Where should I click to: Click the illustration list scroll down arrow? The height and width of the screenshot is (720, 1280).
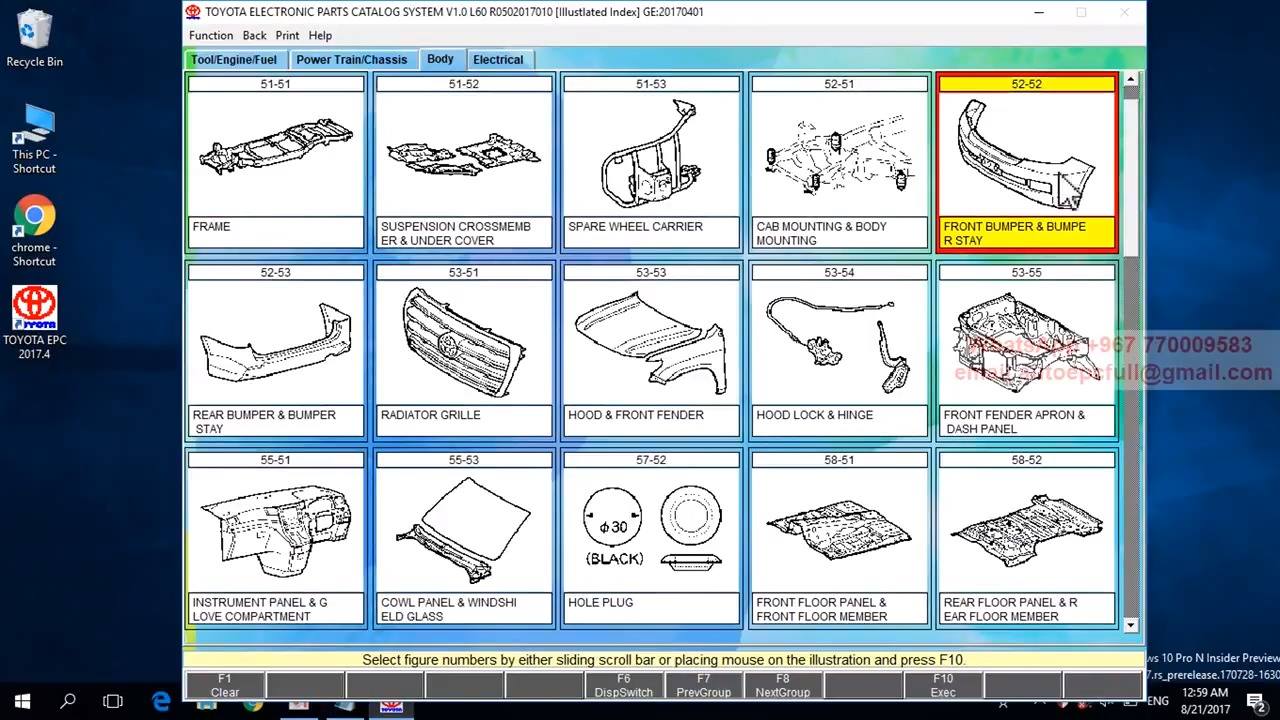pyautogui.click(x=1131, y=625)
